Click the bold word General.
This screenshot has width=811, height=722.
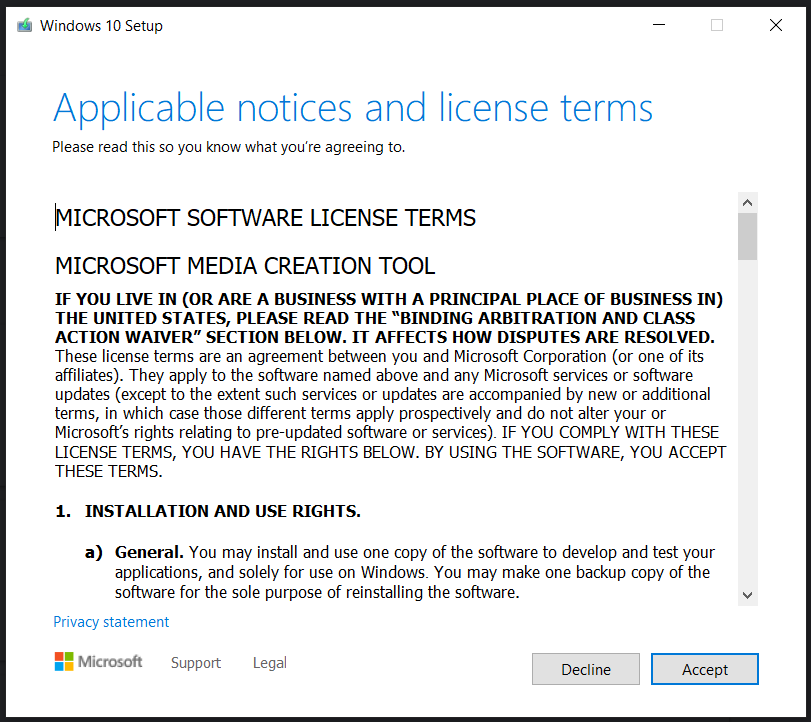tap(149, 552)
